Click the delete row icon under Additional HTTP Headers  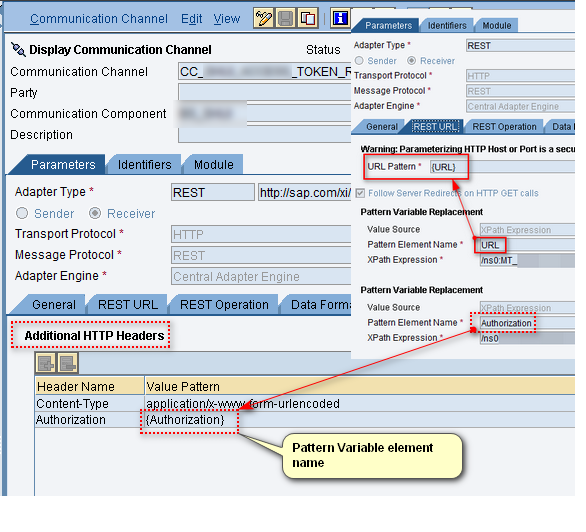pos(68,363)
